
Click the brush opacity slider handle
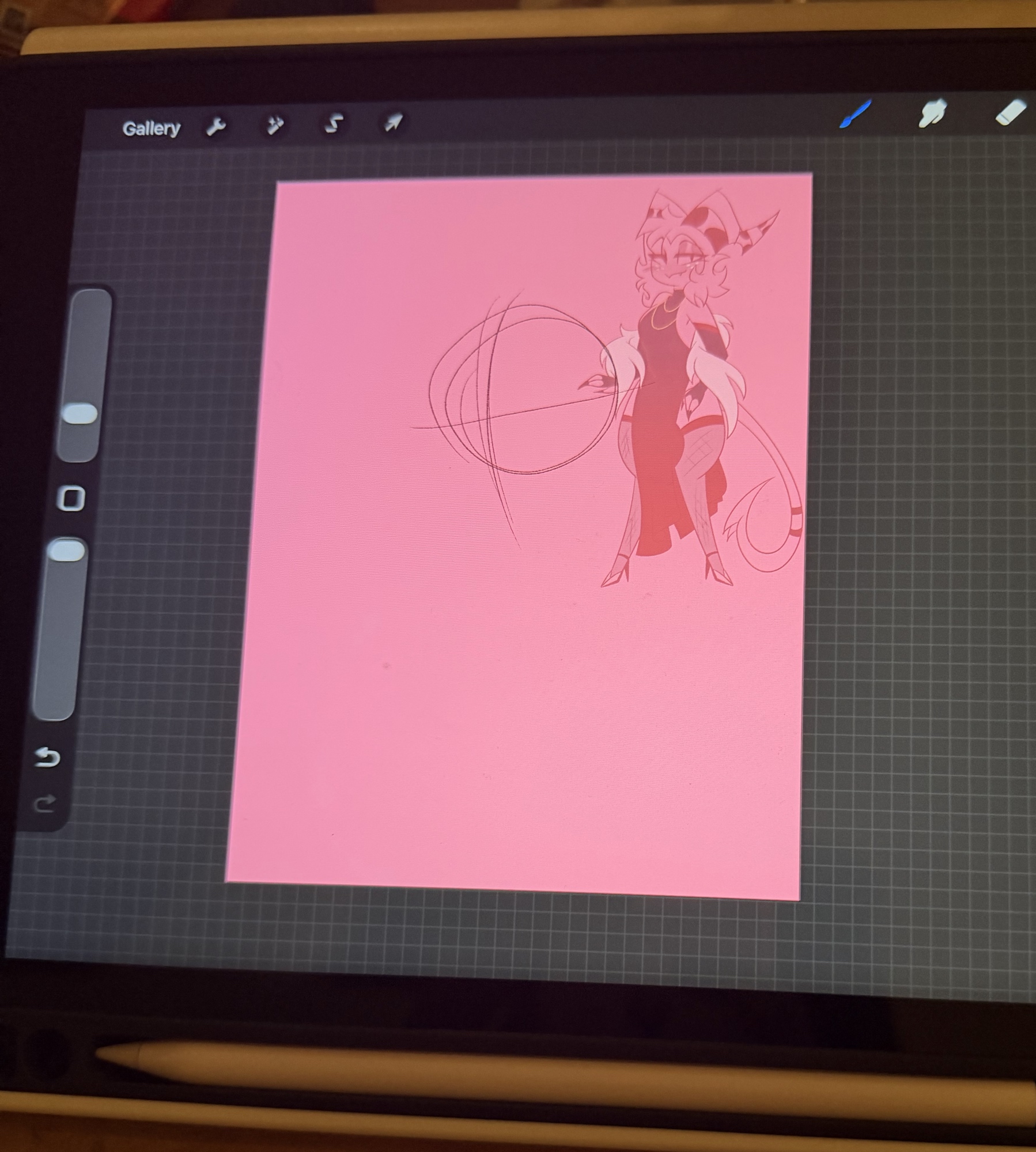pyautogui.click(x=67, y=551)
